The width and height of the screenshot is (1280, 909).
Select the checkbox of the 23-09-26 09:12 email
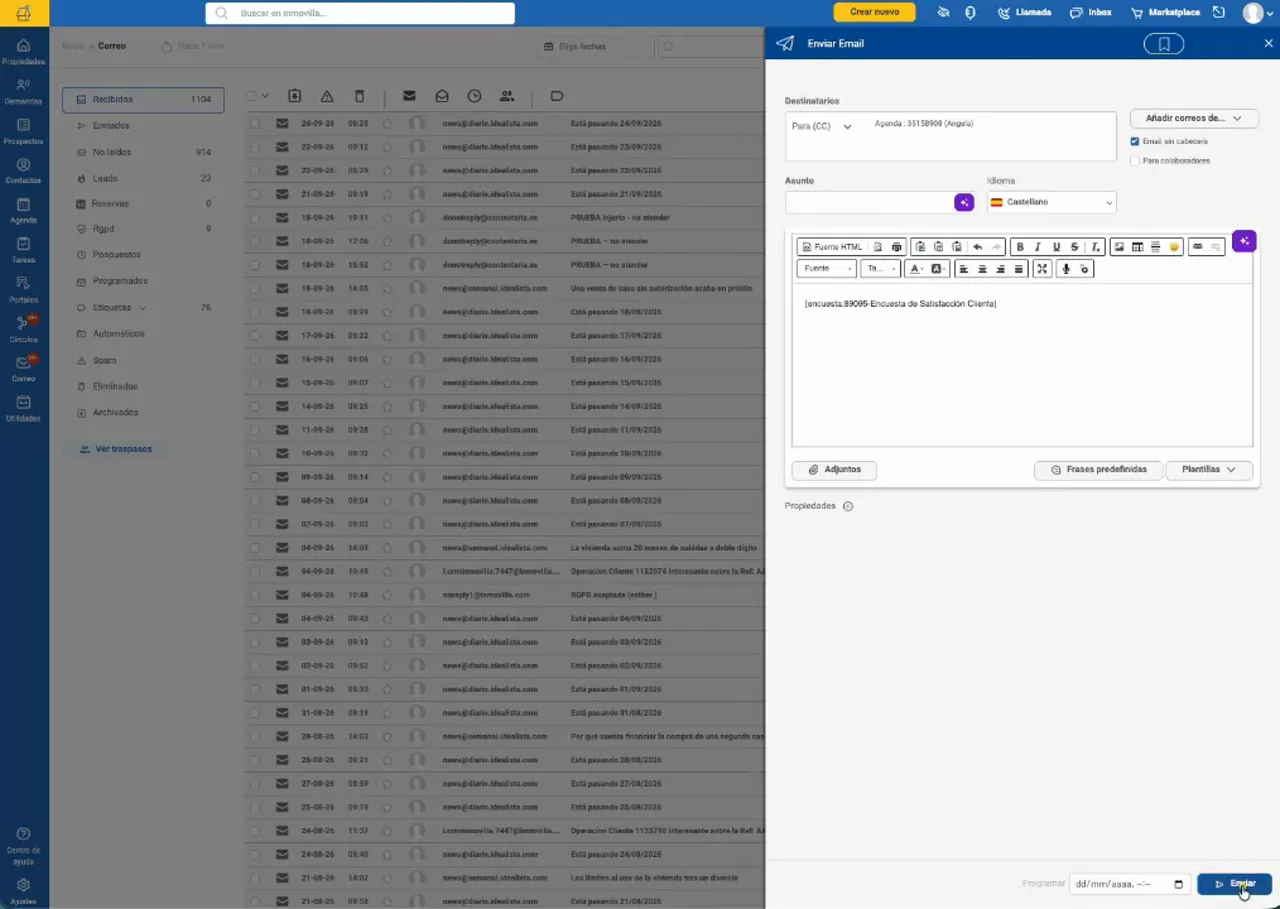[x=255, y=147]
